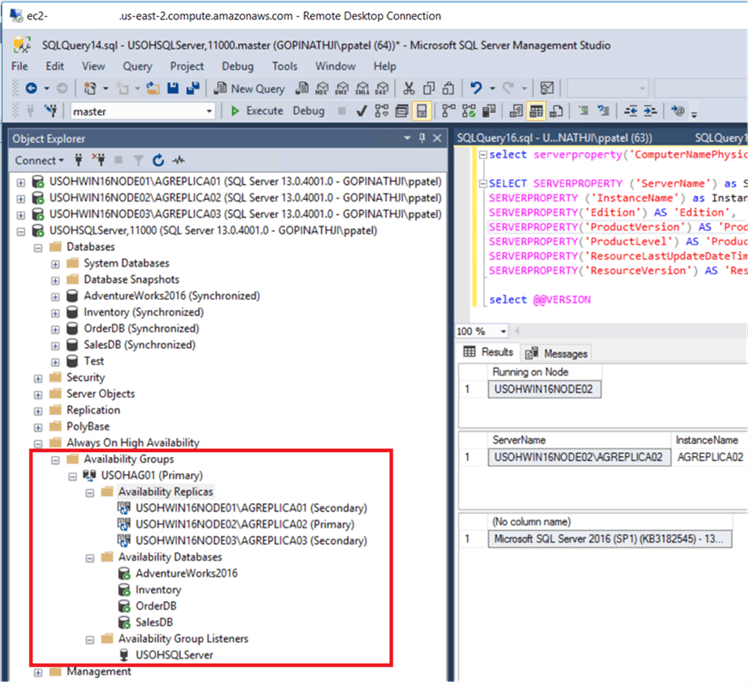748x682 pixels.
Task: Click the Parse checkmark icon next to Debug
Action: (x=361, y=111)
